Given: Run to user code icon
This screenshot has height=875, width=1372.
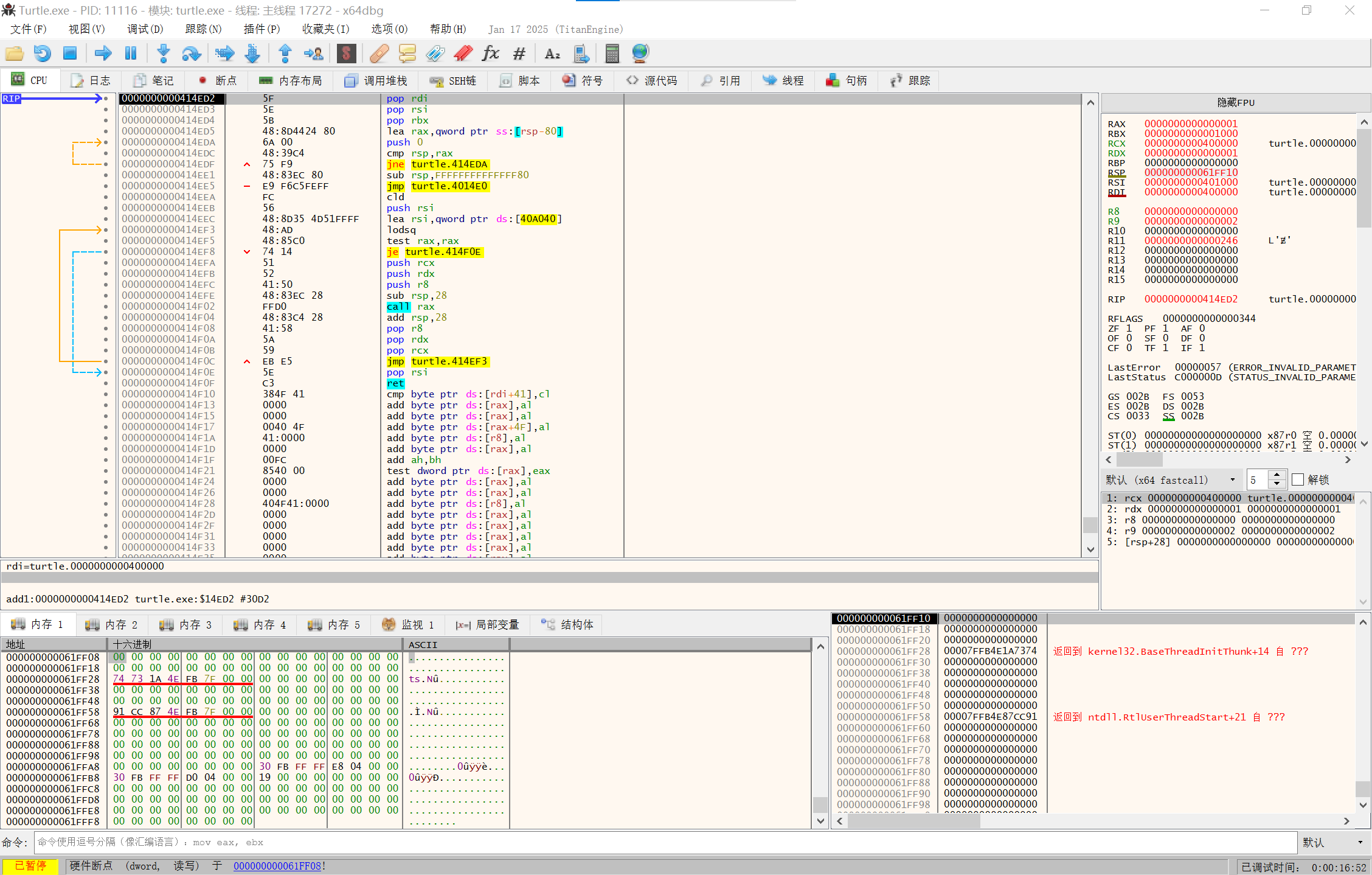Looking at the screenshot, I should (314, 54).
